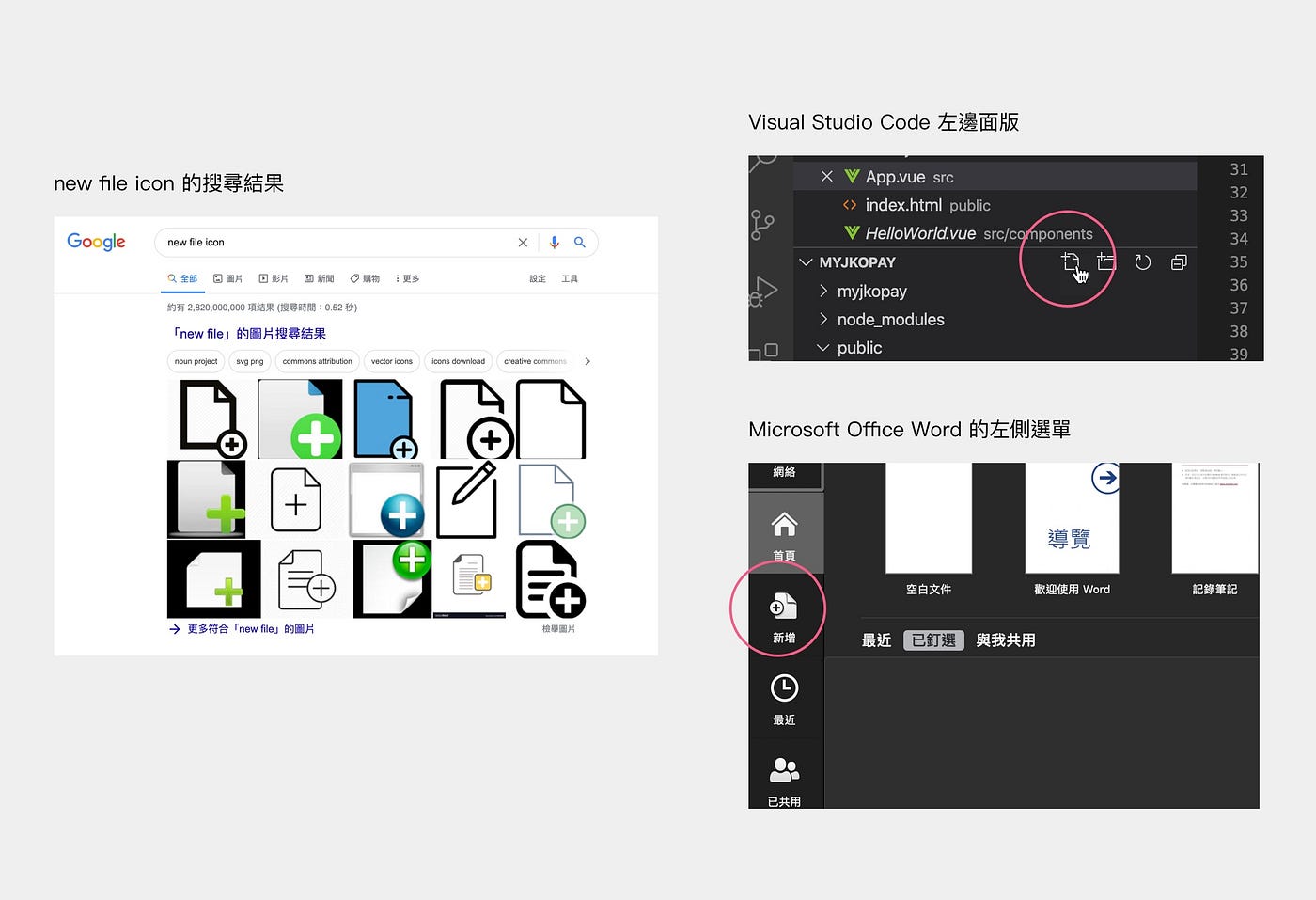Select the 已釘選 (Pinned) tab in Word
This screenshot has height=900, width=1316.
[933, 640]
